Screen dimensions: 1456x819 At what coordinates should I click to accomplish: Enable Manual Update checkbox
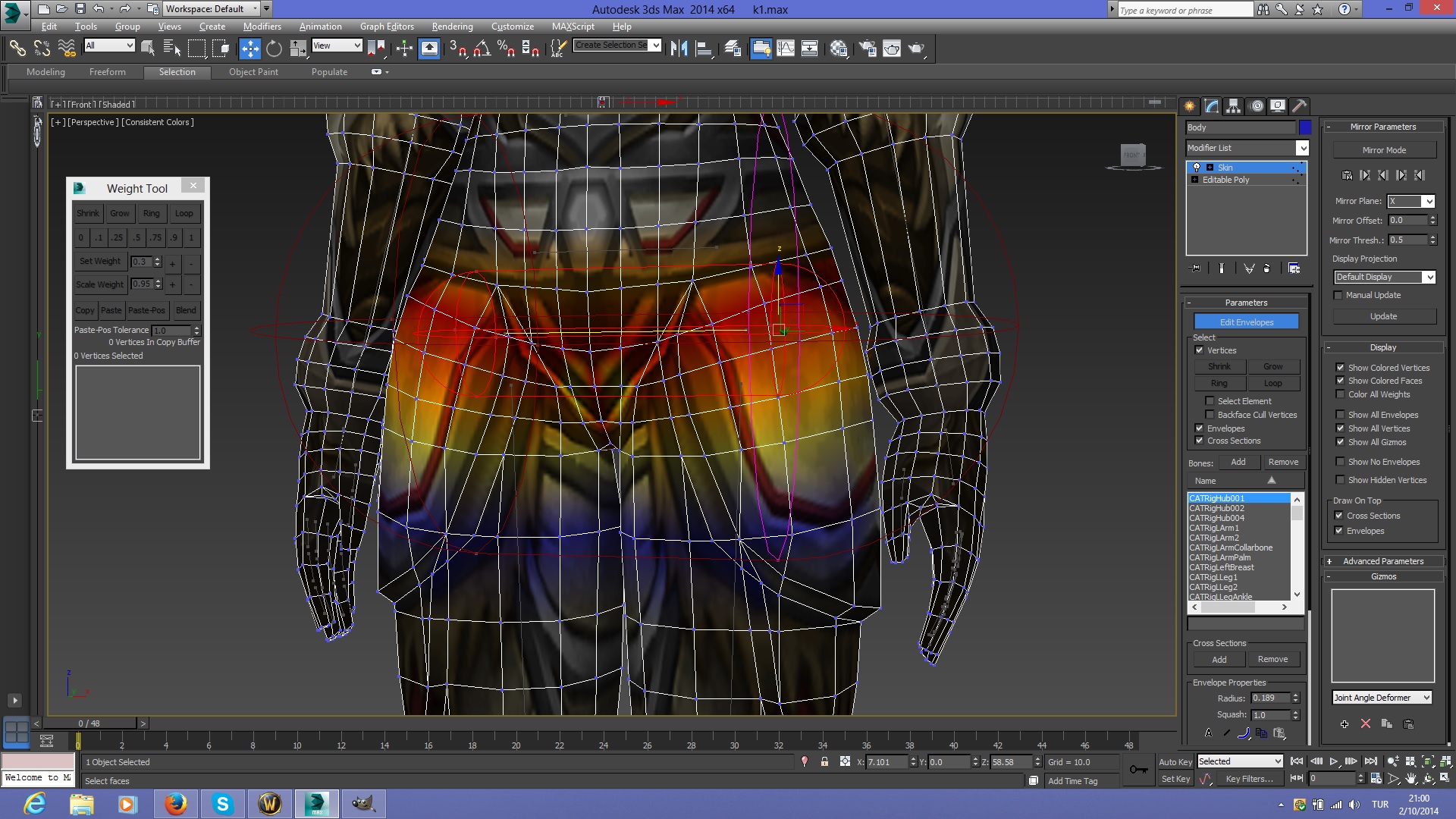(1338, 295)
